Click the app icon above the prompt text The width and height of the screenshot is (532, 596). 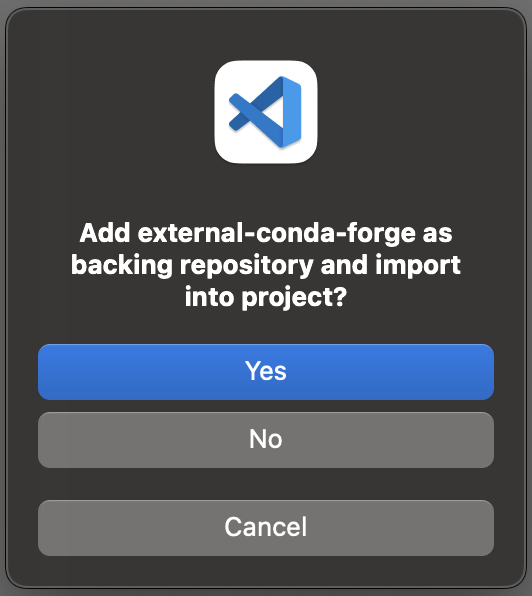pos(266,112)
